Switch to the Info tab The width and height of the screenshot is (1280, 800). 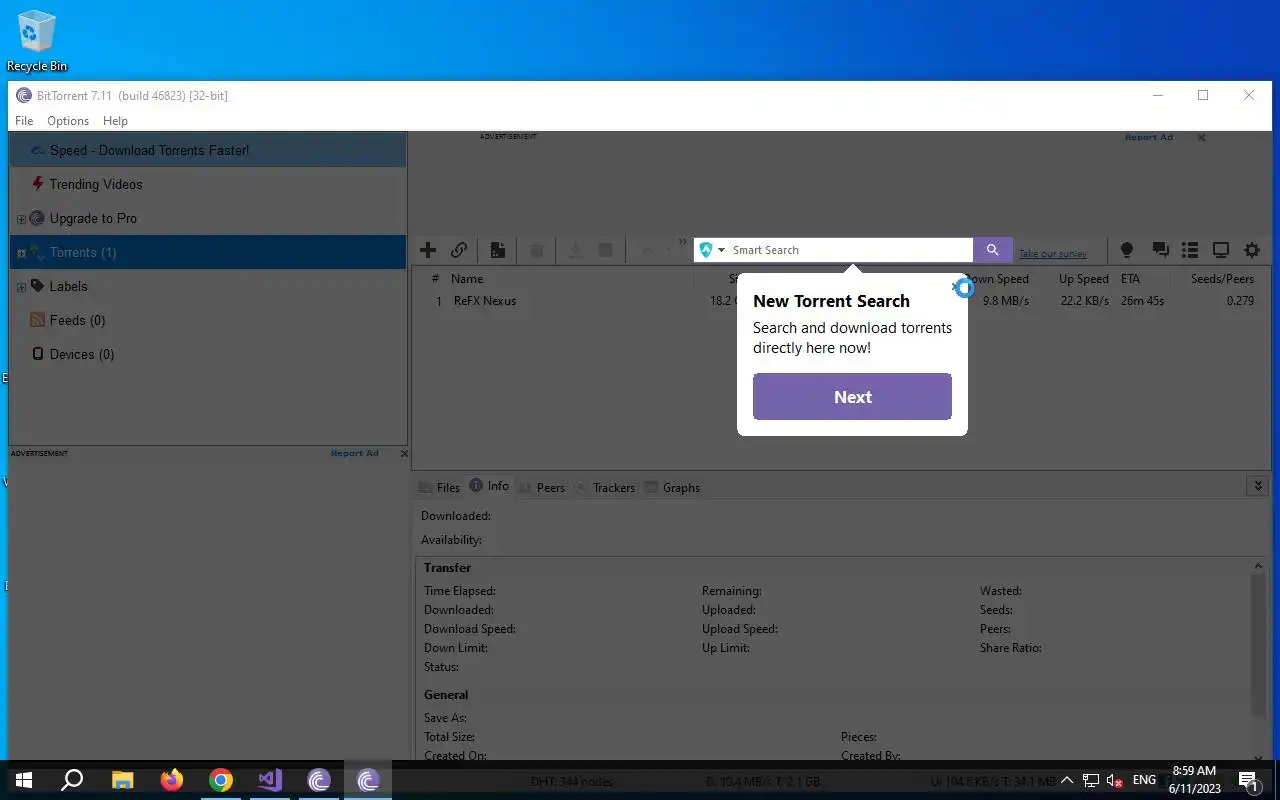pos(489,486)
